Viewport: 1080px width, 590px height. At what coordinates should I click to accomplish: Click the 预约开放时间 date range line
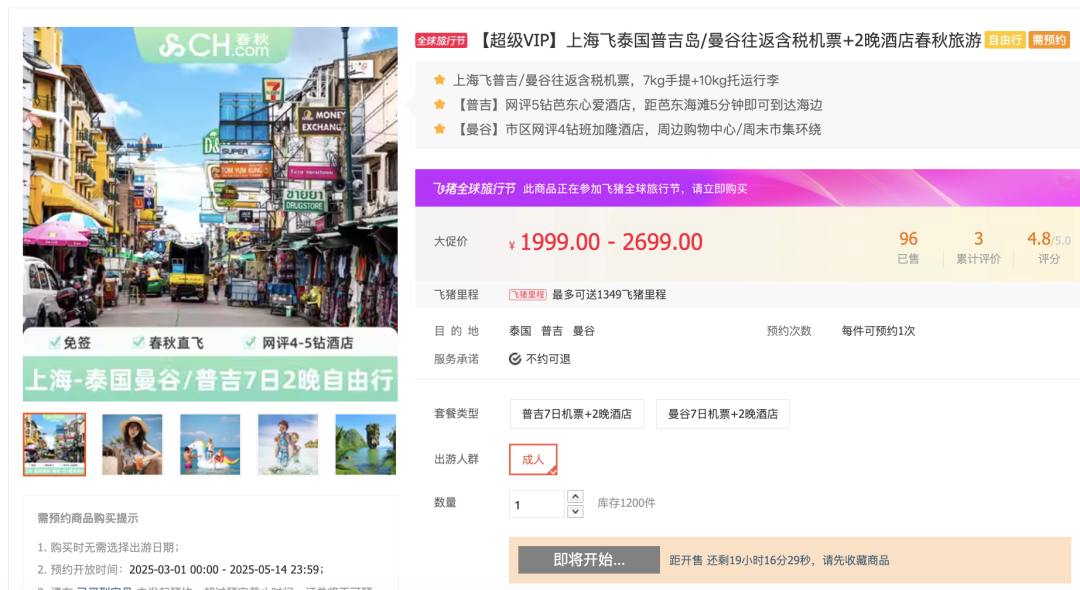180,569
